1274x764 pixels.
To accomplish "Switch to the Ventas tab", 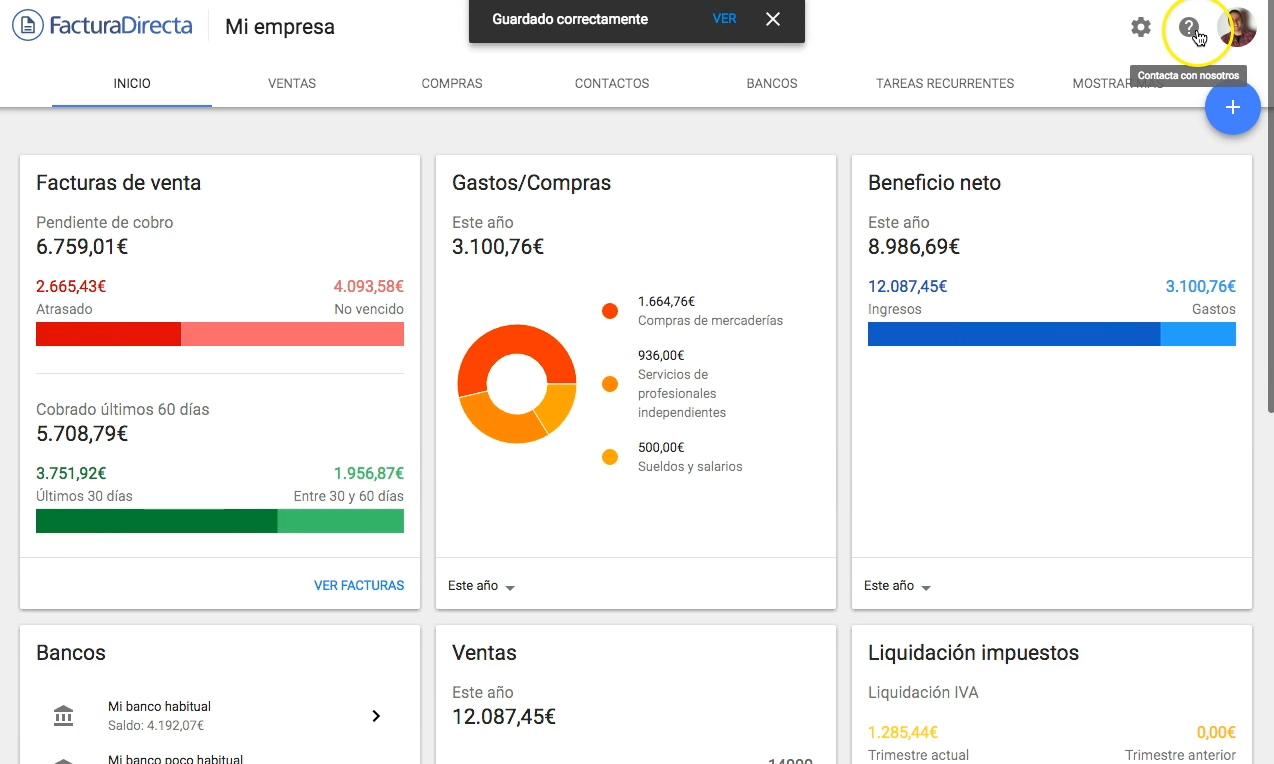I will click(x=292, y=83).
